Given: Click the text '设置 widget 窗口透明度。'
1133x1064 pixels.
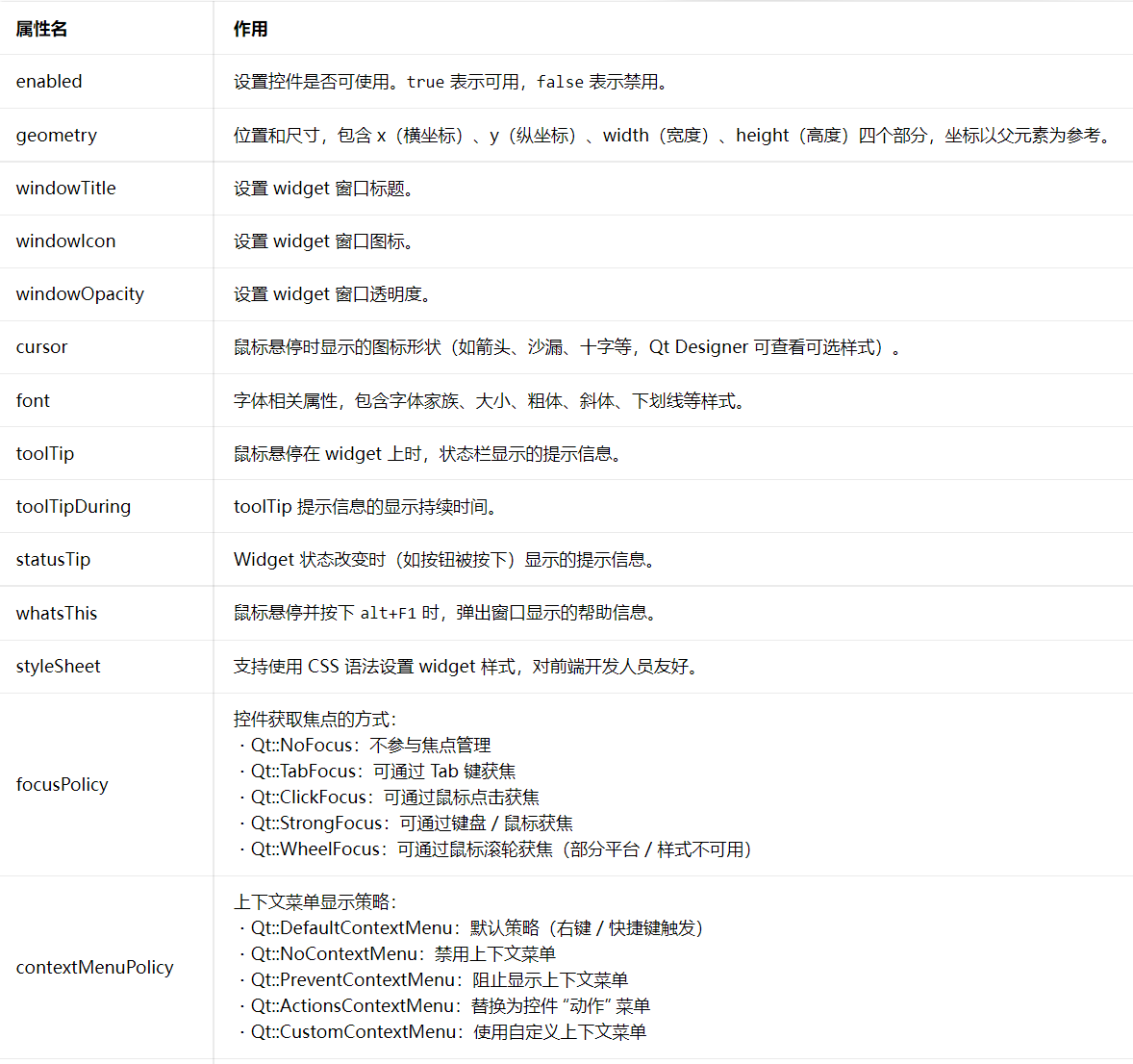Looking at the screenshot, I should (x=333, y=294).
